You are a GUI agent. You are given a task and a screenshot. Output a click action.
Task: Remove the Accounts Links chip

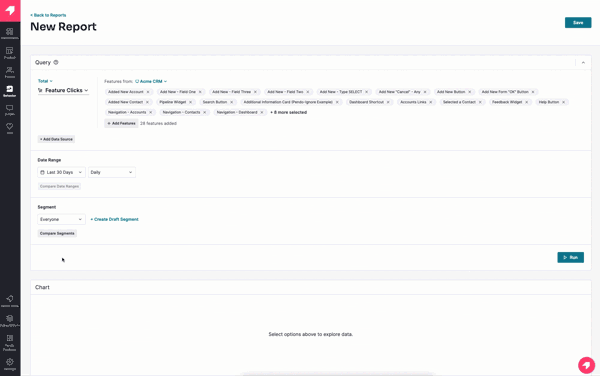point(430,102)
